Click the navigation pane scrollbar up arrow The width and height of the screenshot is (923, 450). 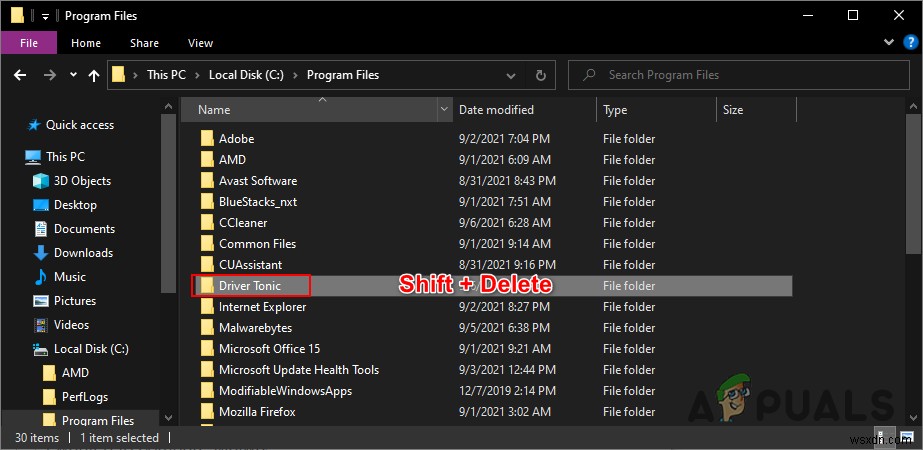tap(168, 106)
